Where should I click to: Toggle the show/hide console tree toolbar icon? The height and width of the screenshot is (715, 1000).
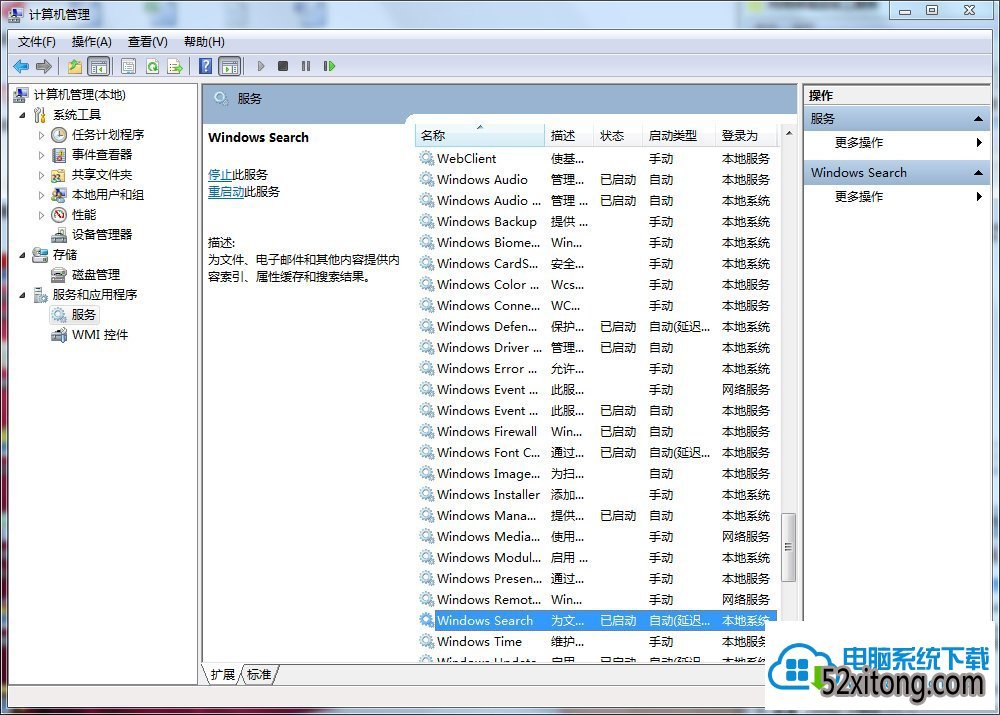point(98,66)
